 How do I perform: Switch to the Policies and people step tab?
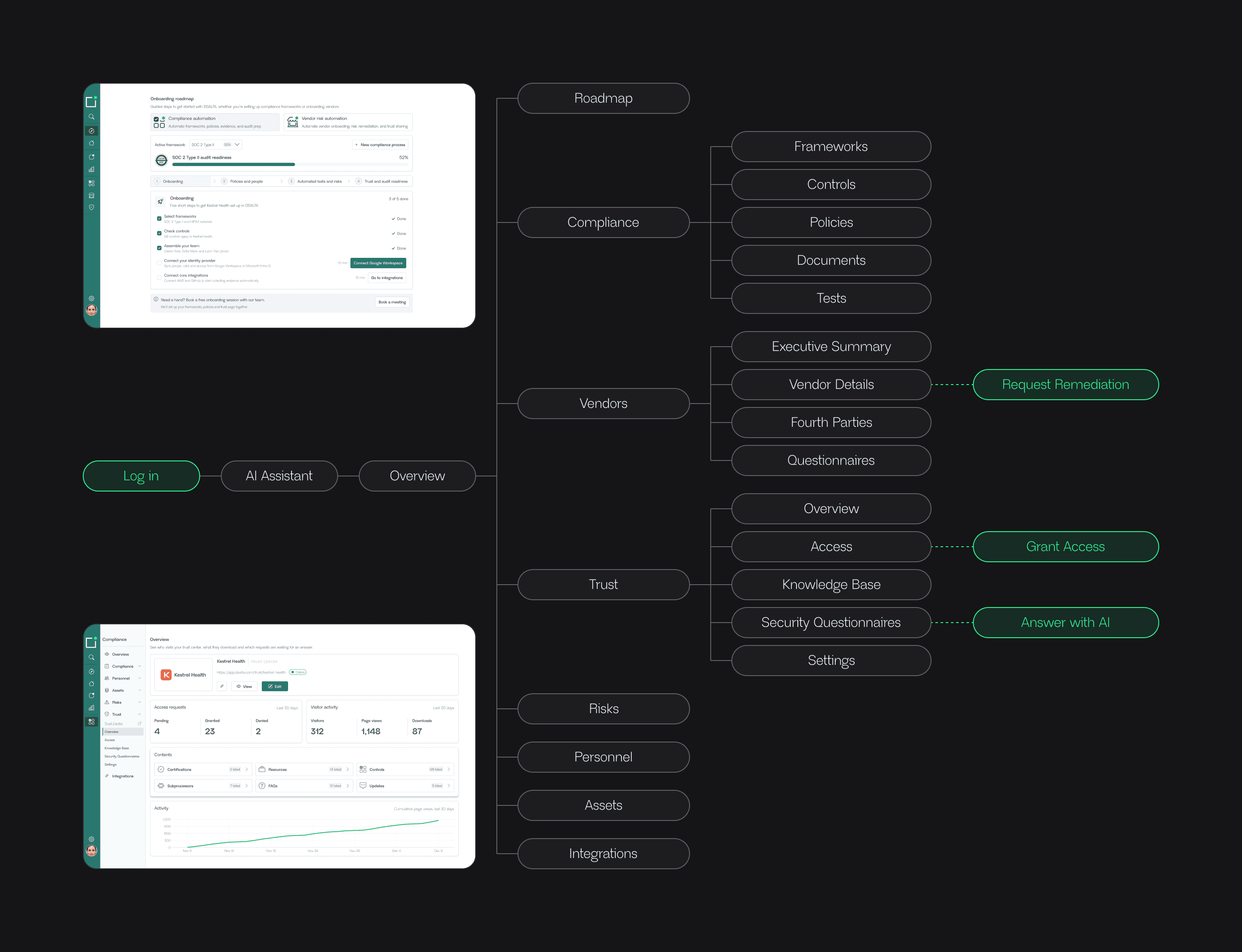[x=242, y=182]
